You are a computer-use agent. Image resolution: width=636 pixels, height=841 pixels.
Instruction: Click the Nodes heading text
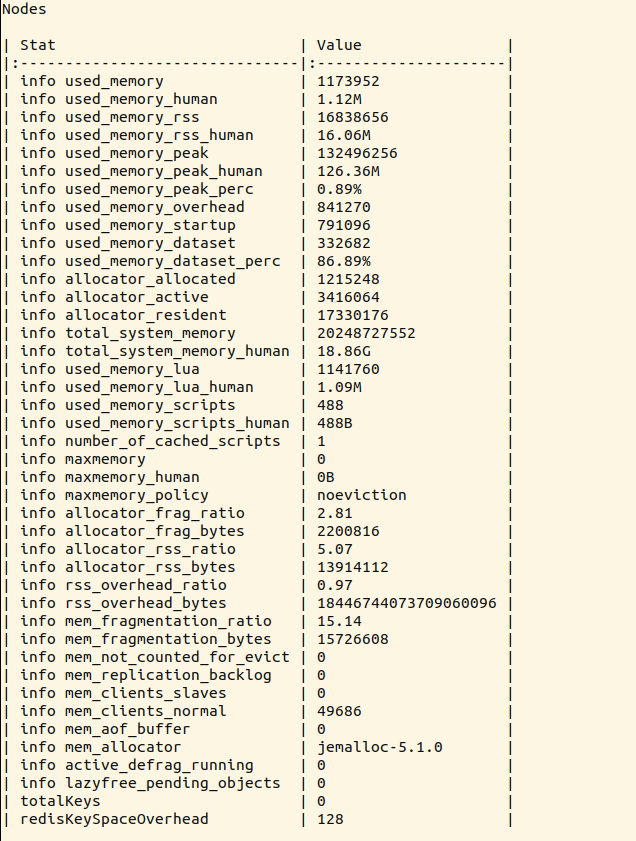pyautogui.click(x=24, y=10)
